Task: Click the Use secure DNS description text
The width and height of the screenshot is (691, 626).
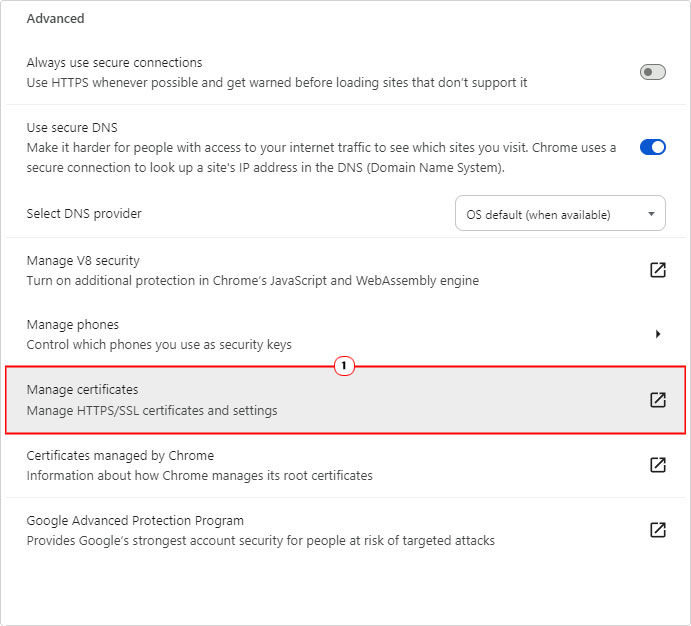Action: pos(321,158)
